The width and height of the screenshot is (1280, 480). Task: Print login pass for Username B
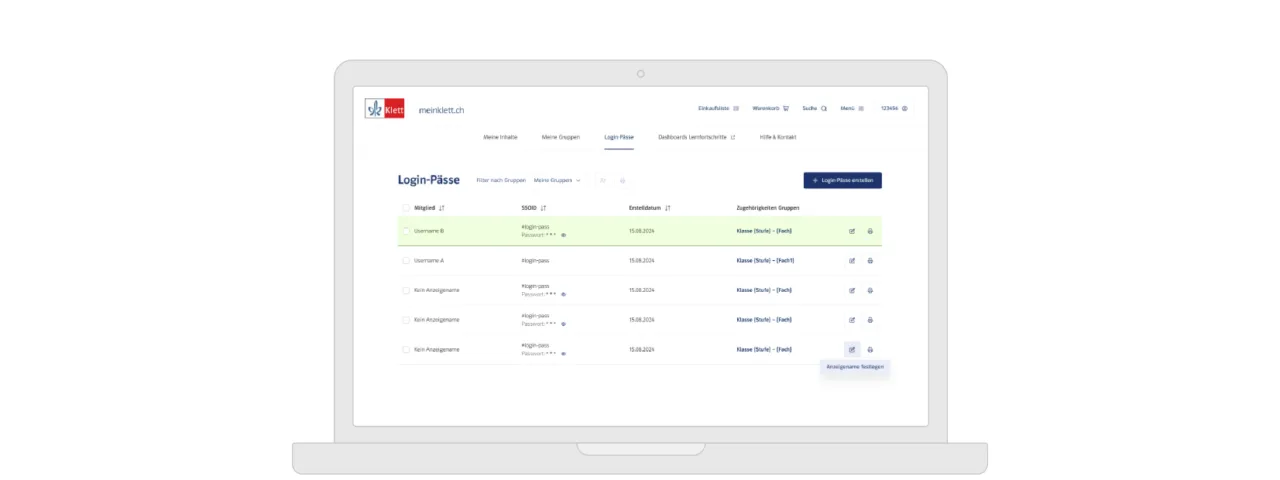coord(870,231)
